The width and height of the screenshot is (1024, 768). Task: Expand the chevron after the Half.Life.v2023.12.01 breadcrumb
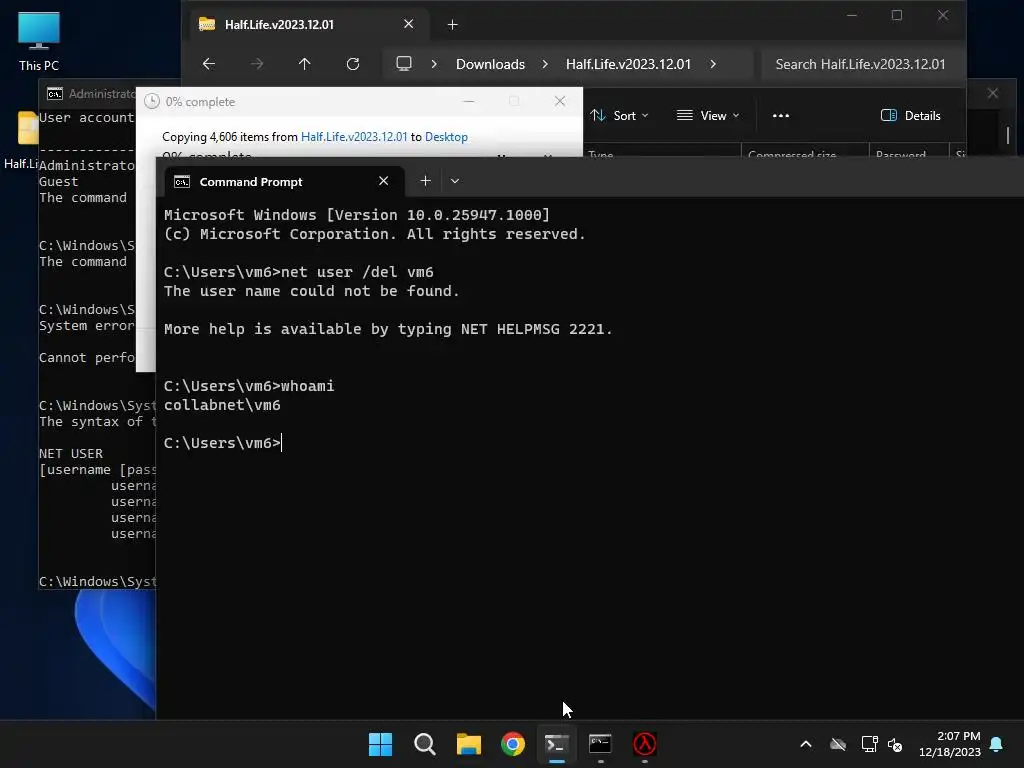(713, 64)
